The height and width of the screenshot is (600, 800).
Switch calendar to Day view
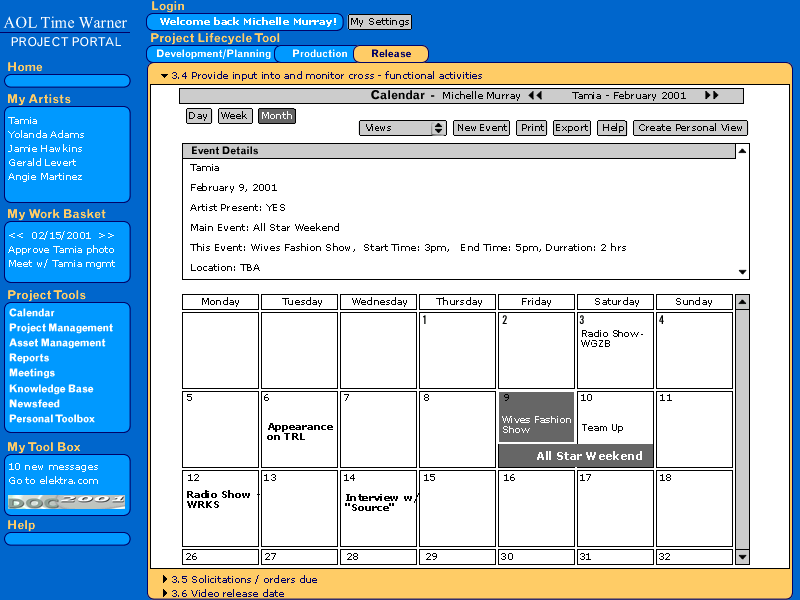pos(198,116)
